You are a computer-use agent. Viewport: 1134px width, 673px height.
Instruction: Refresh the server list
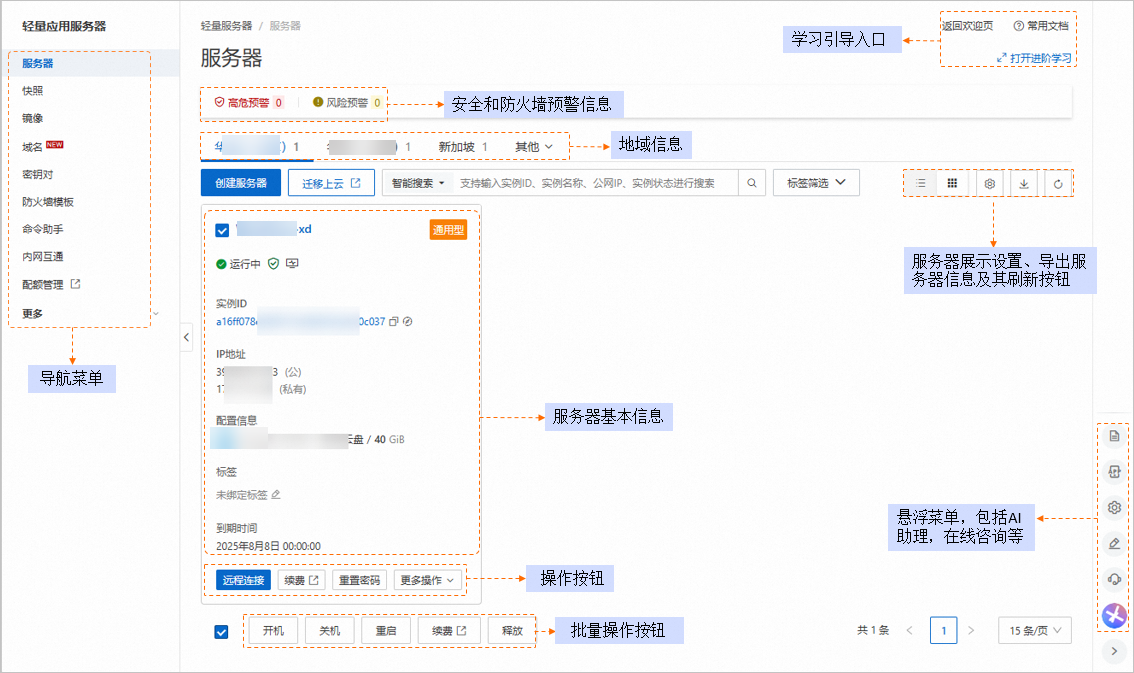[1058, 184]
